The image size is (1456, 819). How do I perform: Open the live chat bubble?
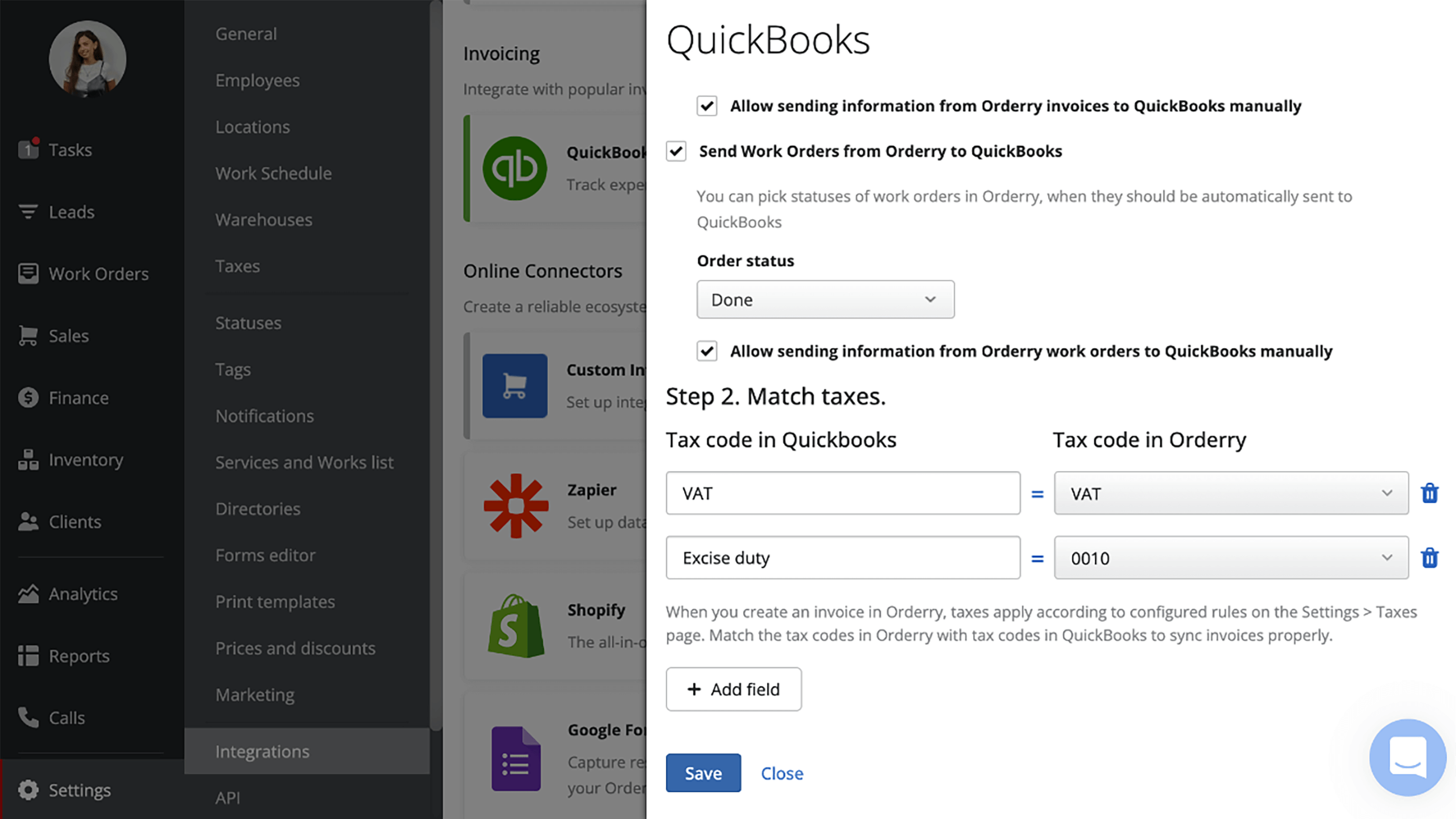click(1408, 757)
